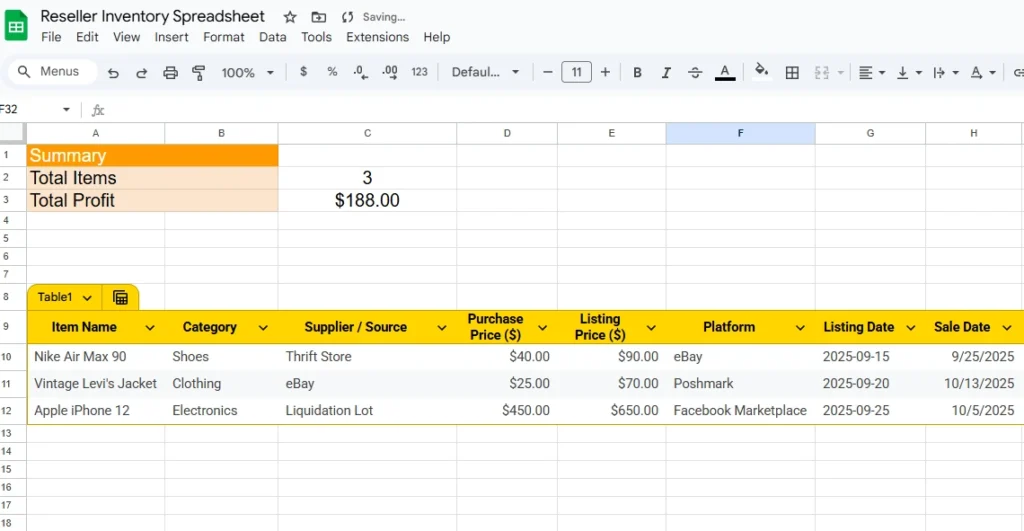Open the Extensions menu

point(377,37)
